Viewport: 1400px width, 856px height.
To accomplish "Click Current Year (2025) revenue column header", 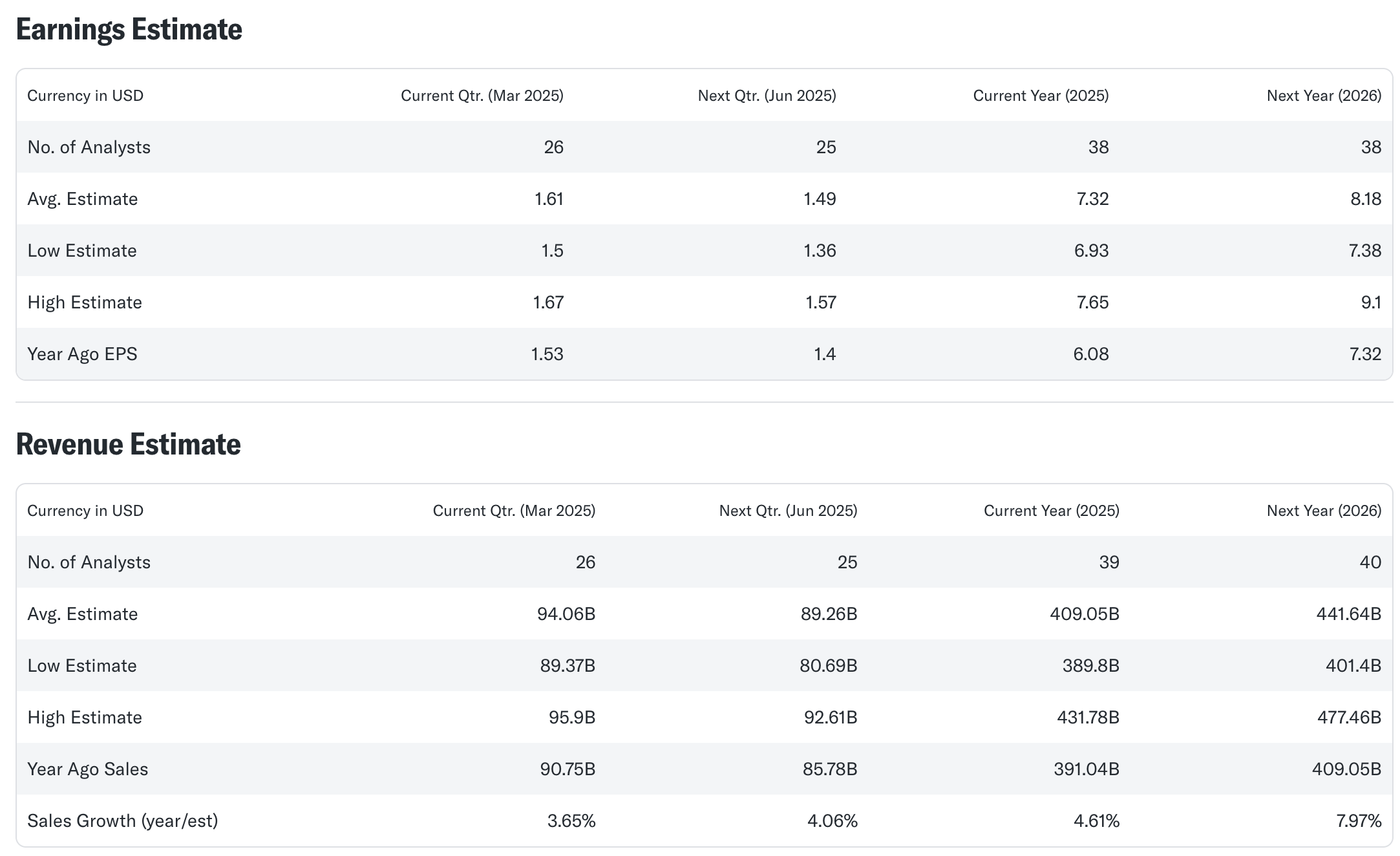I will 1051,511.
